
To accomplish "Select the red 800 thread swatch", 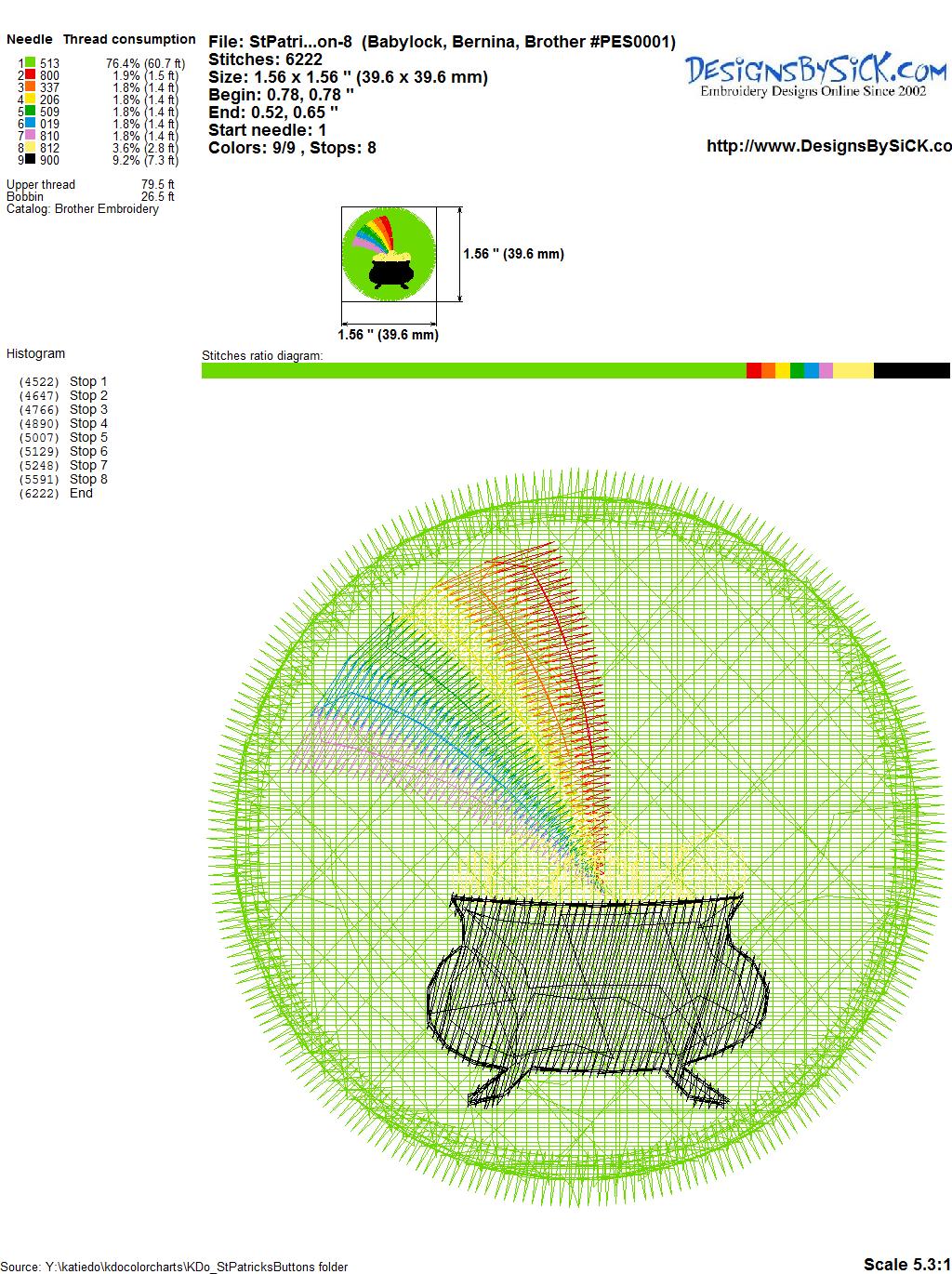I will (x=31, y=75).
